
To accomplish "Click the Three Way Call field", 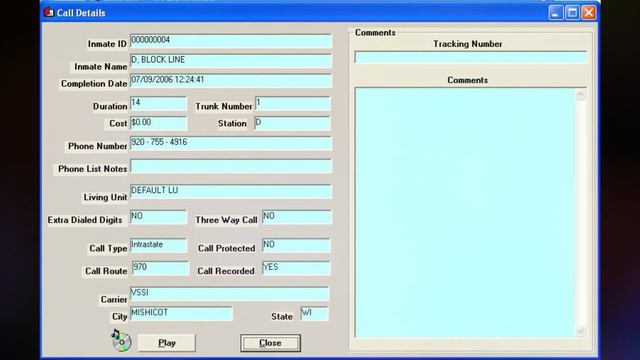I will click(297, 217).
